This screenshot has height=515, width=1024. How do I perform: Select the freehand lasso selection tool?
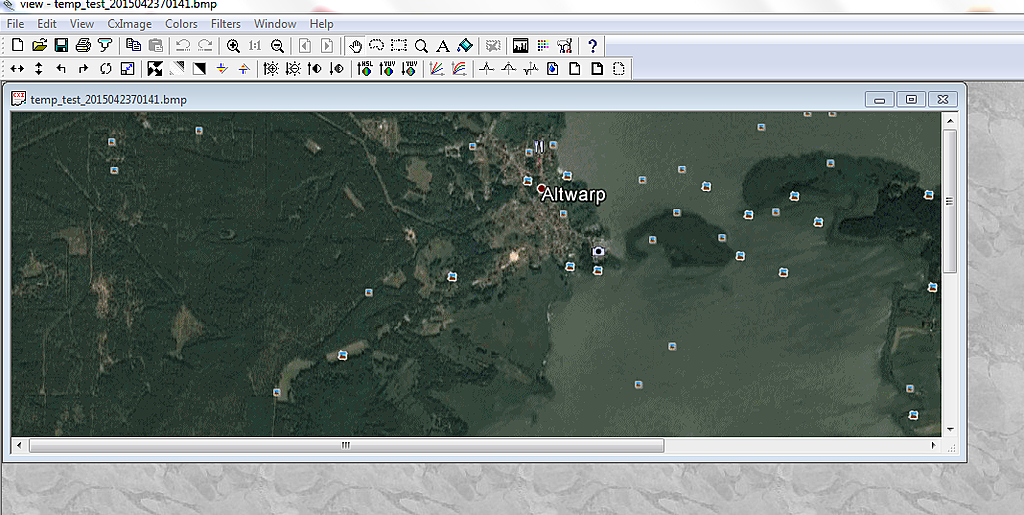point(377,46)
